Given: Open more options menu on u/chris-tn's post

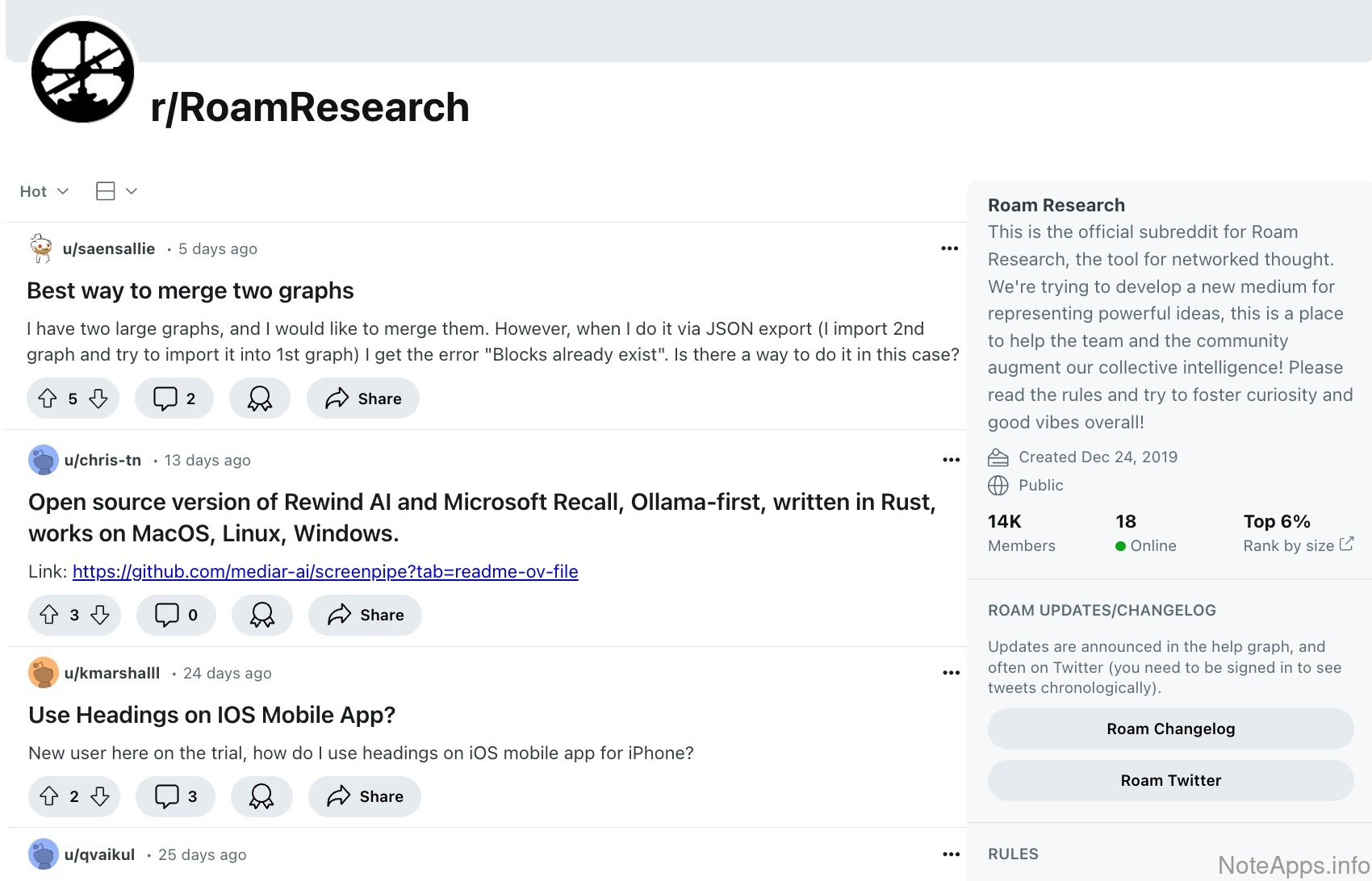Looking at the screenshot, I should pos(951,460).
